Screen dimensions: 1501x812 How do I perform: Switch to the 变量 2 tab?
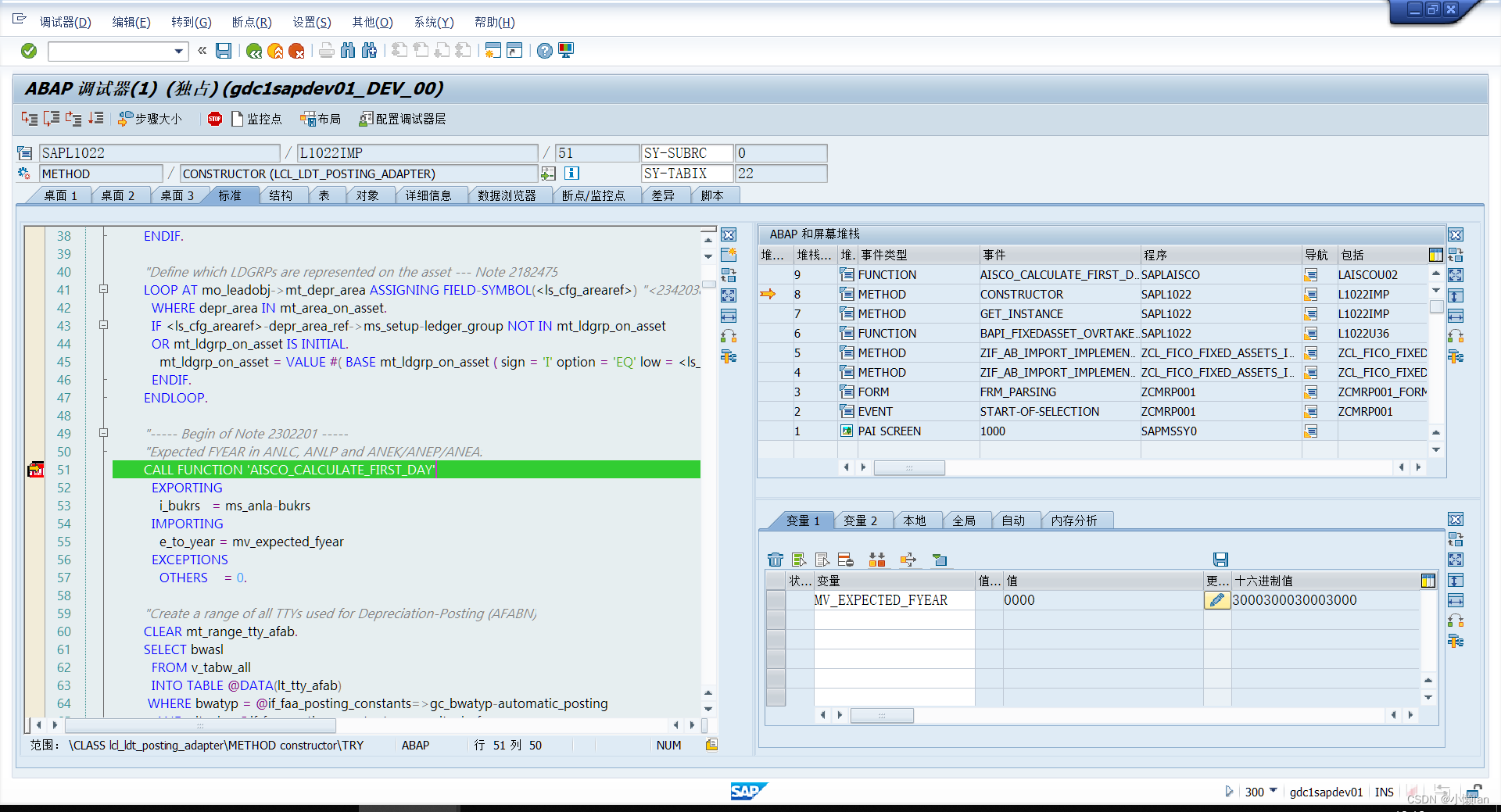click(x=861, y=520)
